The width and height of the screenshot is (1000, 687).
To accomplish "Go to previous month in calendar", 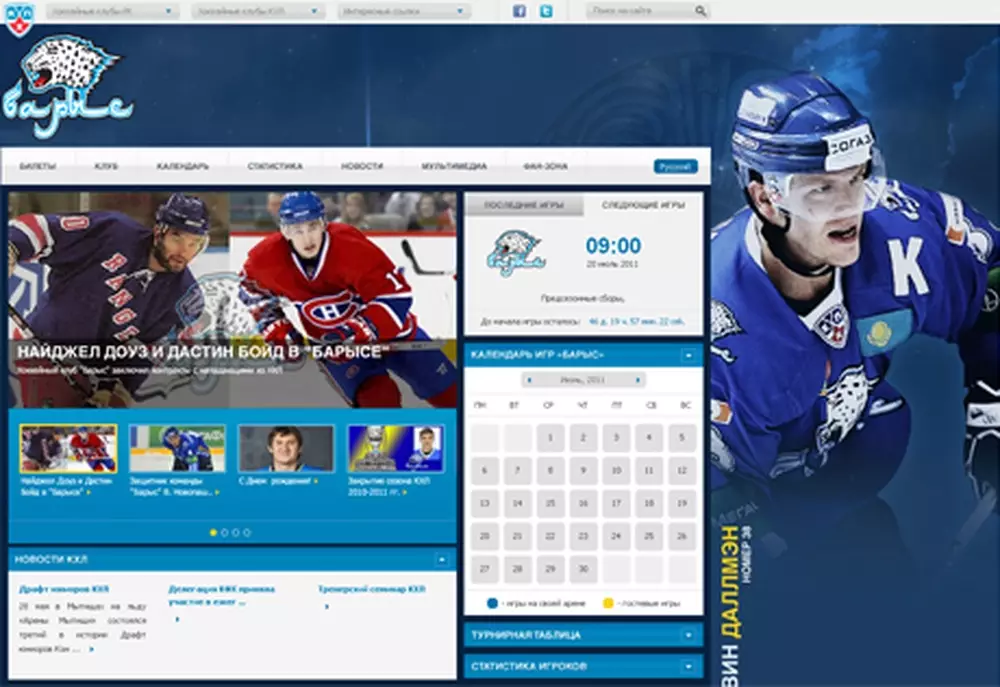I will tap(527, 380).
